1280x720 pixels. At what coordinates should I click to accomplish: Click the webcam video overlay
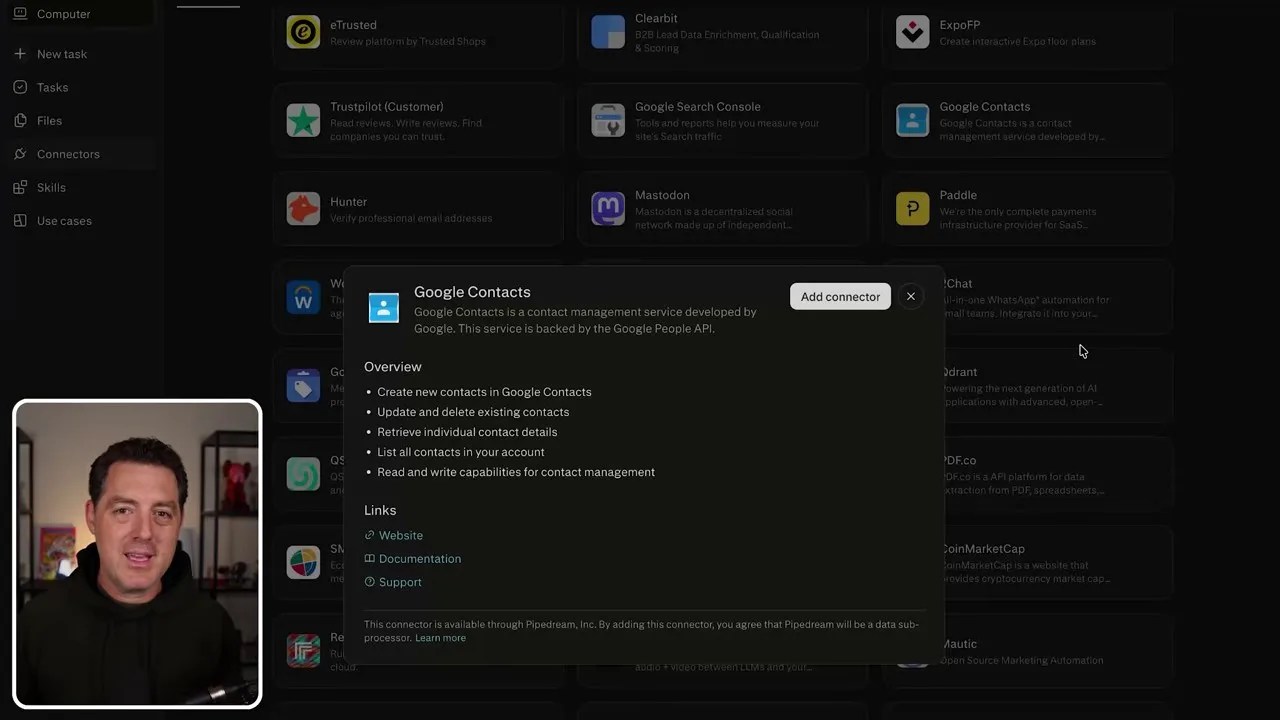tap(137, 554)
